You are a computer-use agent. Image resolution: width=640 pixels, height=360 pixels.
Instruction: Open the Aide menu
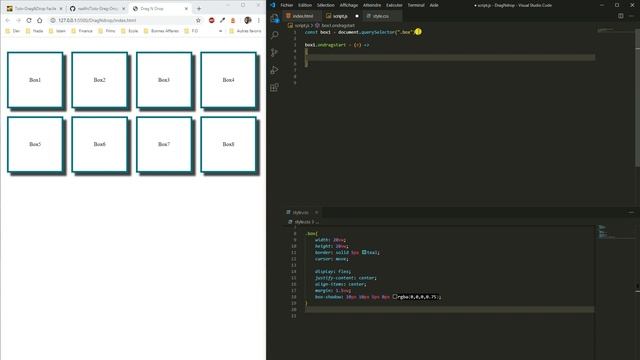click(434, 5)
